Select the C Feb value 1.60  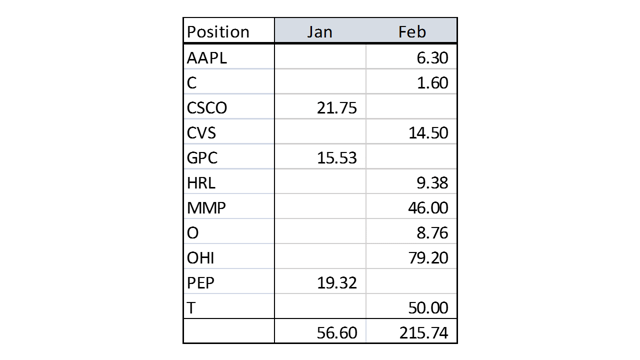coord(411,82)
